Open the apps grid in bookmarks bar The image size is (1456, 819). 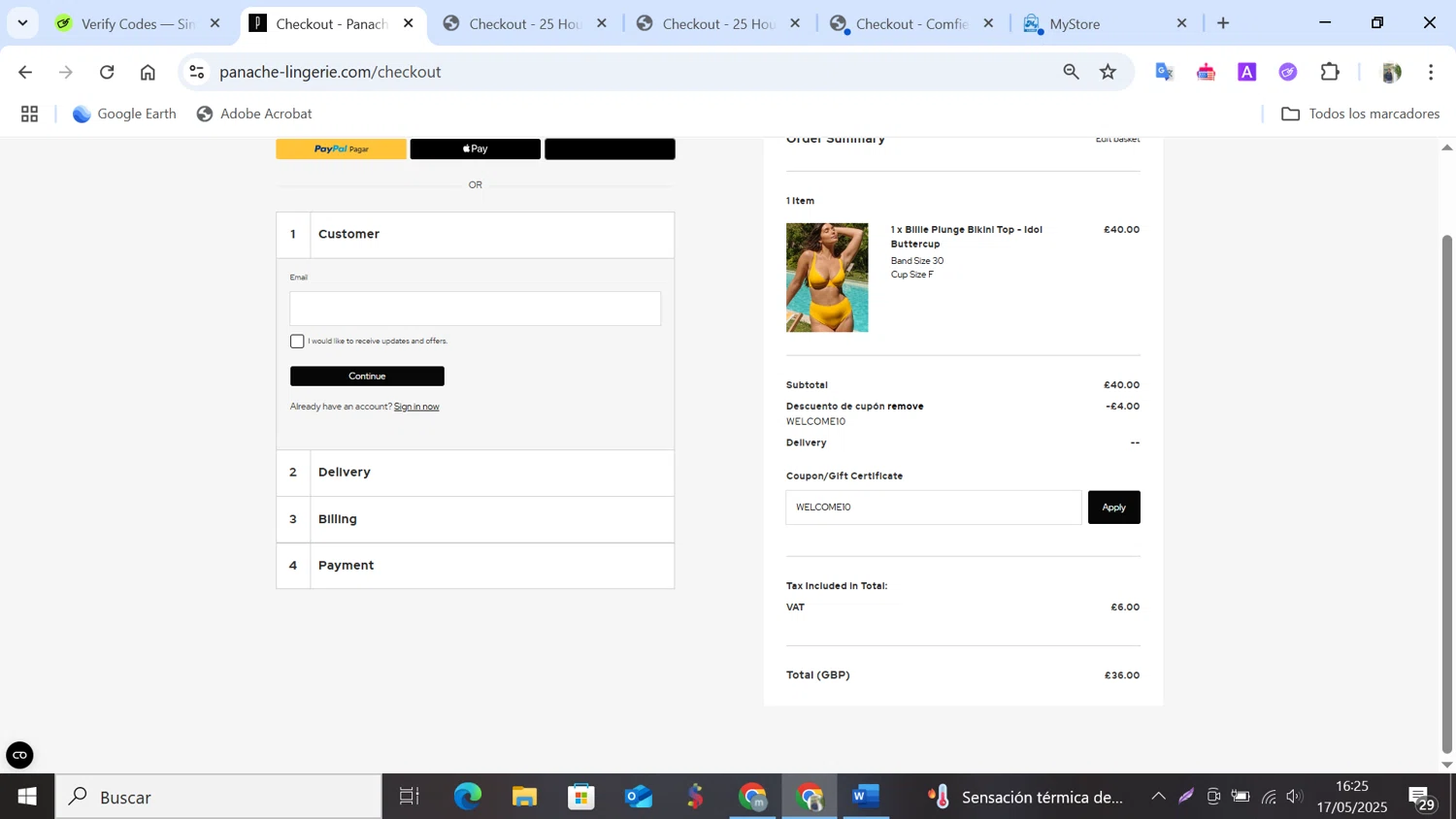[x=30, y=114]
